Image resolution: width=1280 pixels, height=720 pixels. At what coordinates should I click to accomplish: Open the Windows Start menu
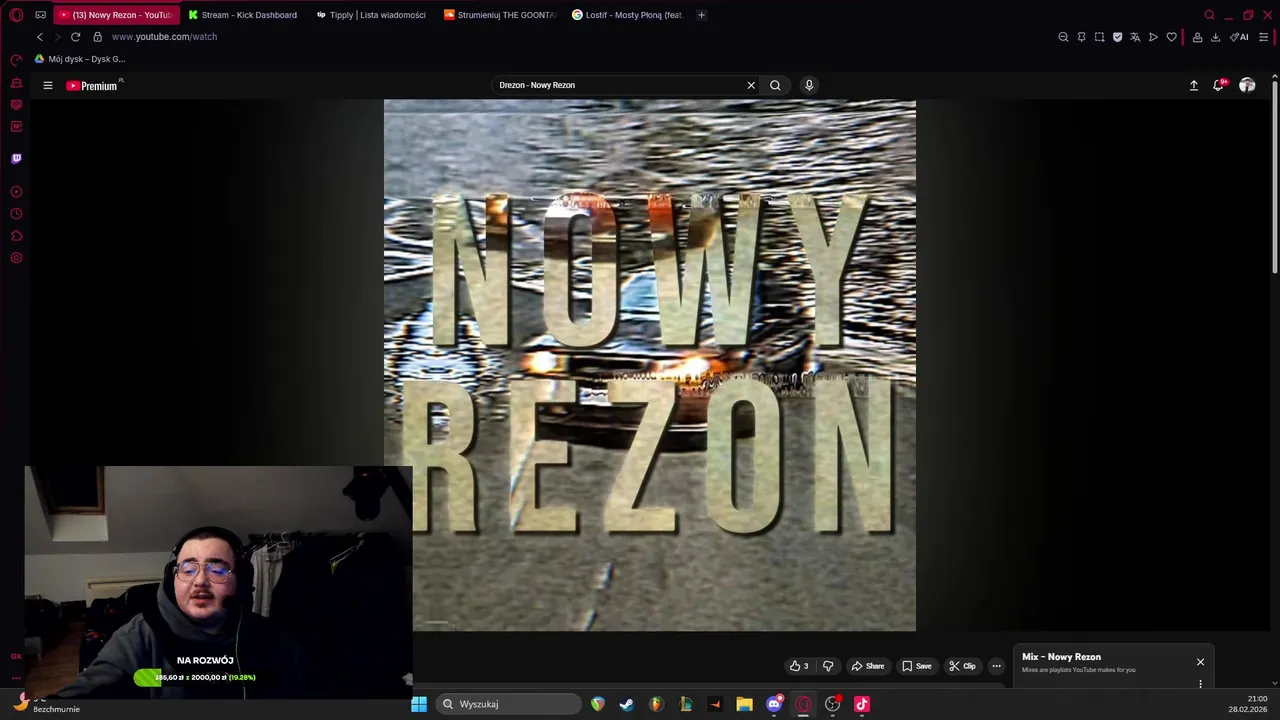point(419,704)
